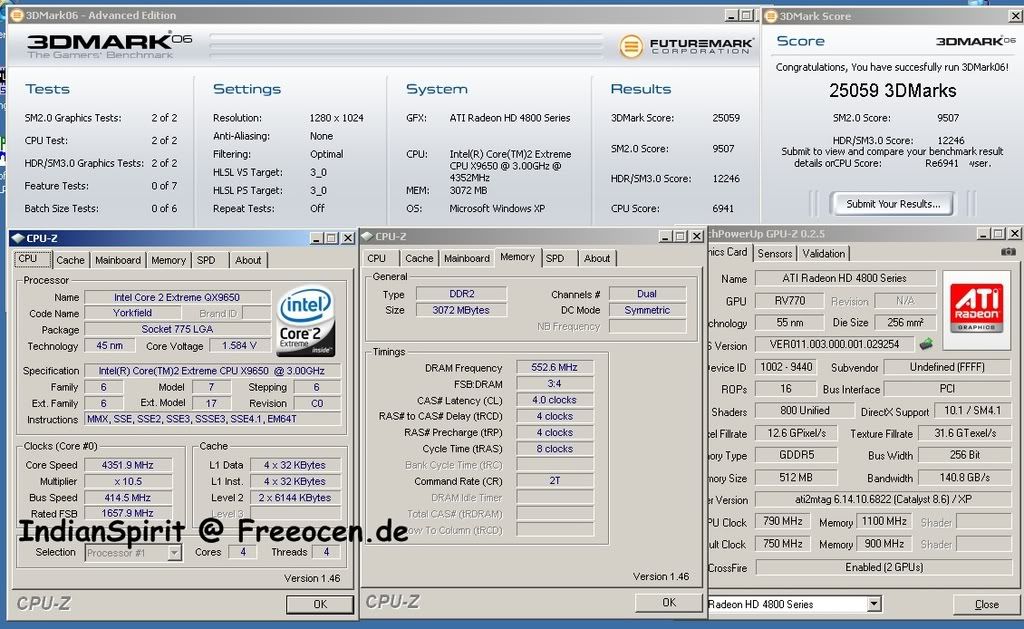Screen dimensions: 1024x629
Task: Switch to Validation tab in GPU-Z
Action: 824,253
